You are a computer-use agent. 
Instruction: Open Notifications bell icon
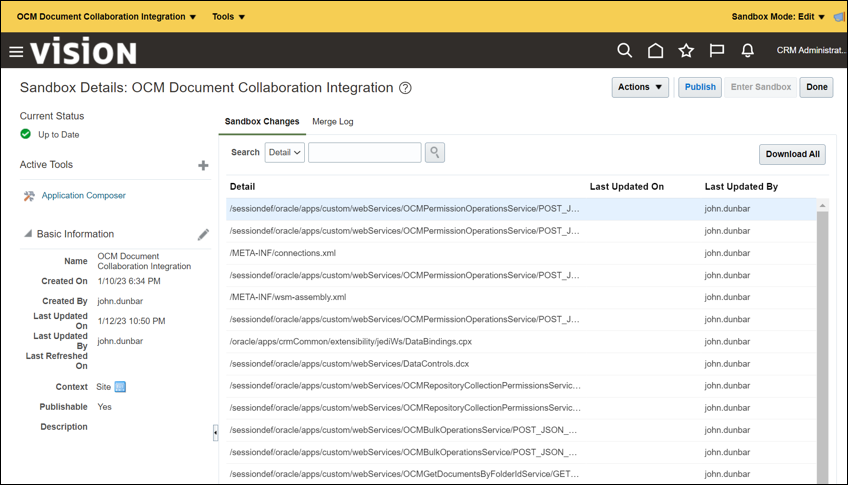tap(747, 51)
